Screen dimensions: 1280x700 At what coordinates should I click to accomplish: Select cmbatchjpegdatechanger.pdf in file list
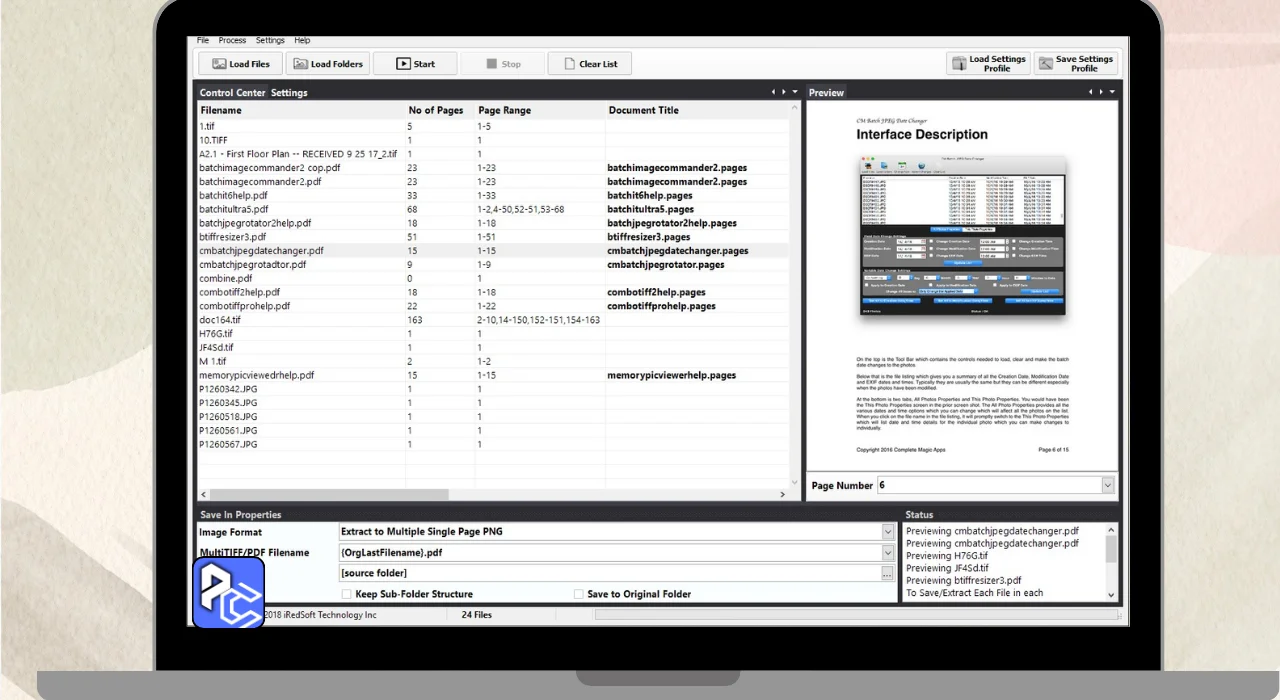pyautogui.click(x=492, y=251)
